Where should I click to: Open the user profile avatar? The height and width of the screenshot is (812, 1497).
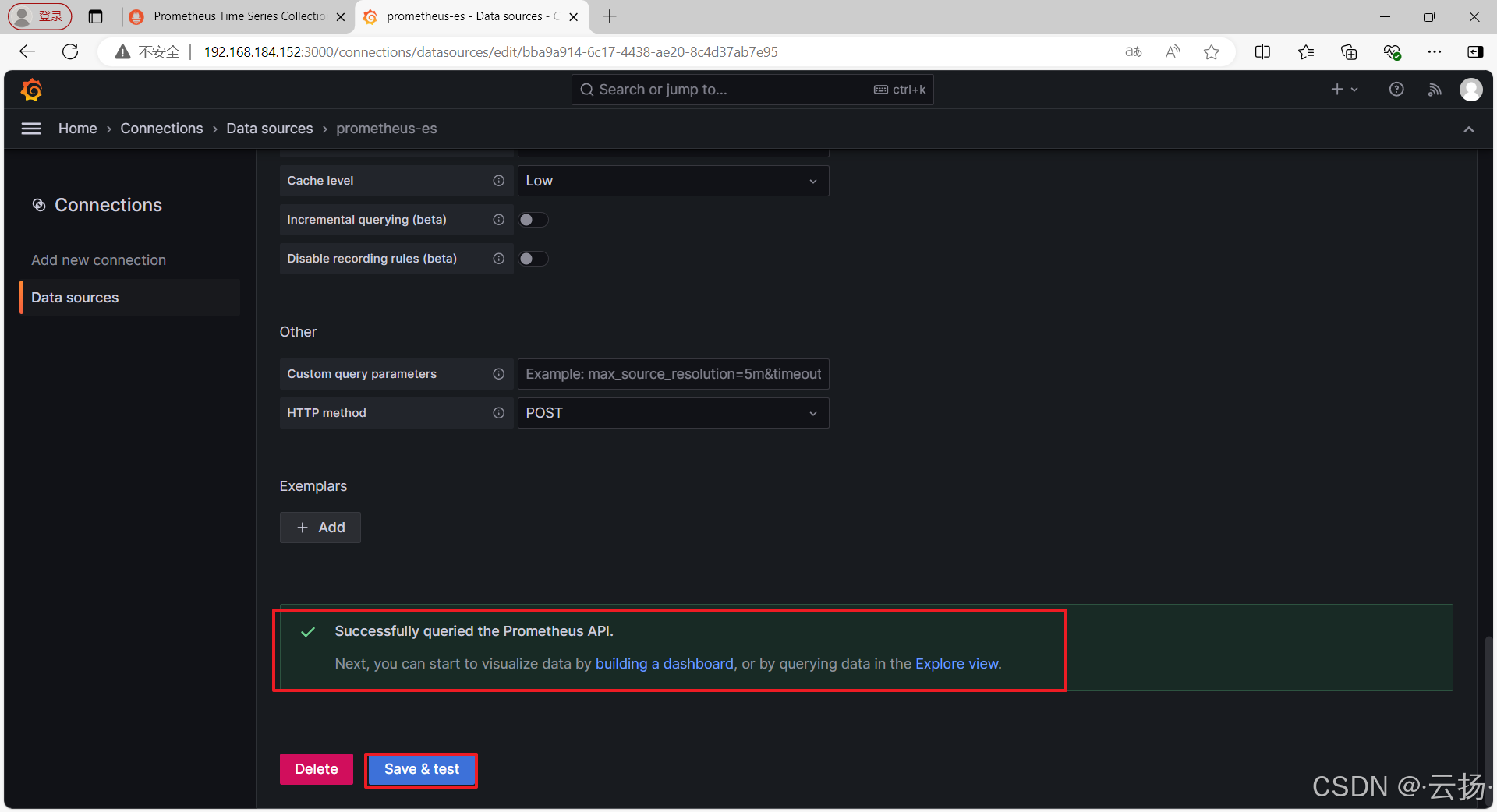(x=1471, y=90)
